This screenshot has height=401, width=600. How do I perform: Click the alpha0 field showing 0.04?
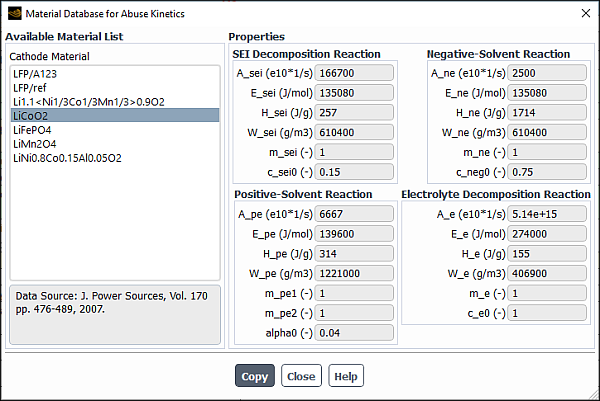(354, 333)
